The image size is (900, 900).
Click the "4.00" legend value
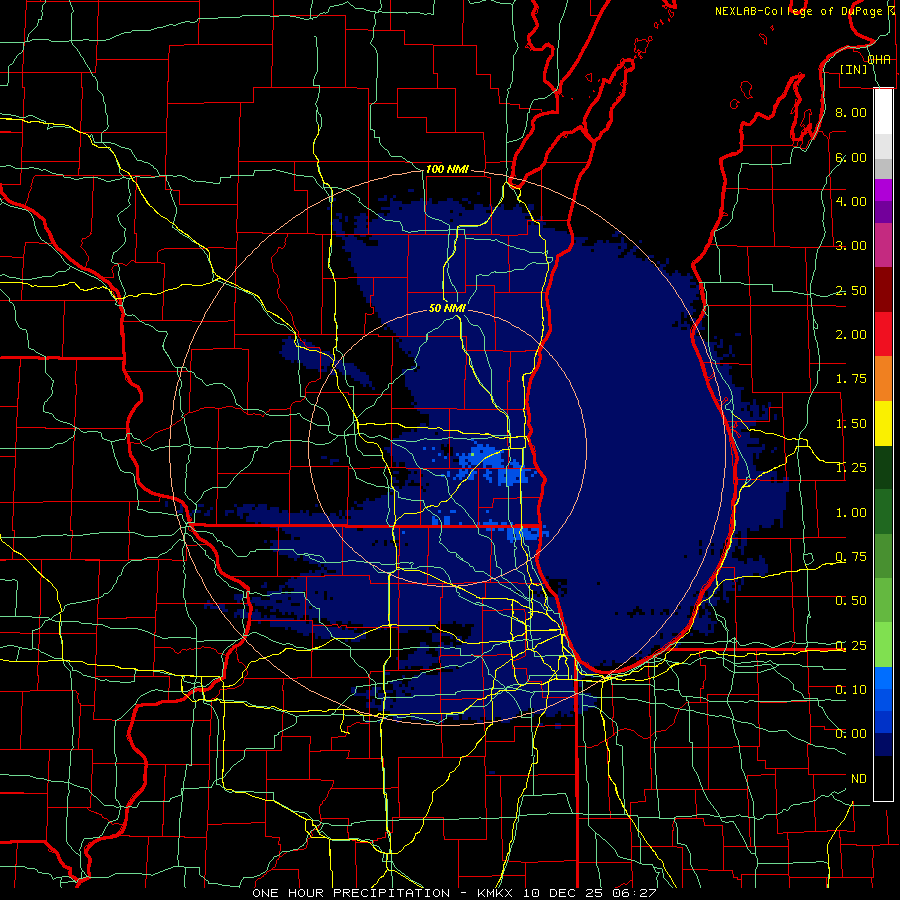click(x=851, y=201)
